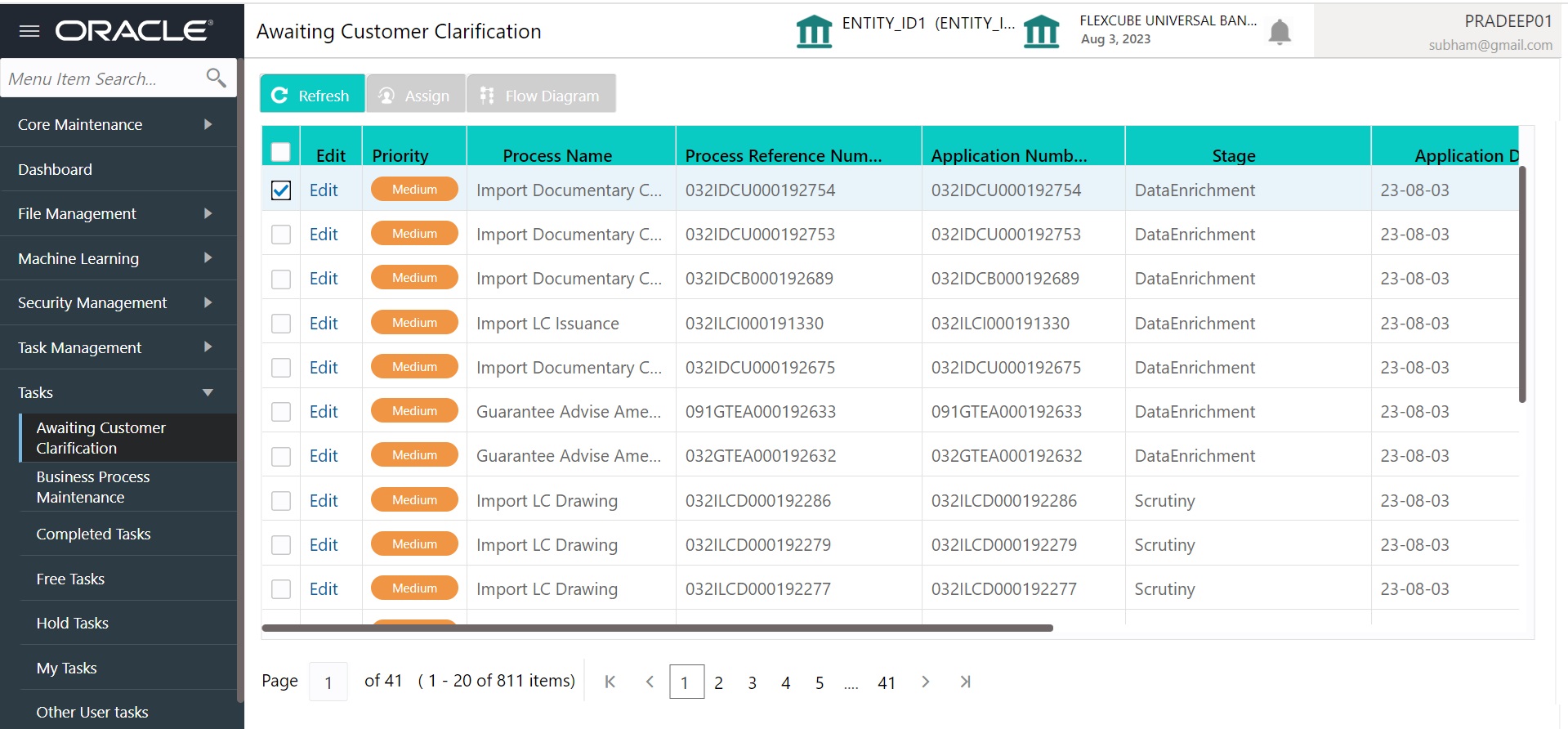The height and width of the screenshot is (729, 1568).
Task: Expand File Management menu
Action: pyautogui.click(x=118, y=213)
